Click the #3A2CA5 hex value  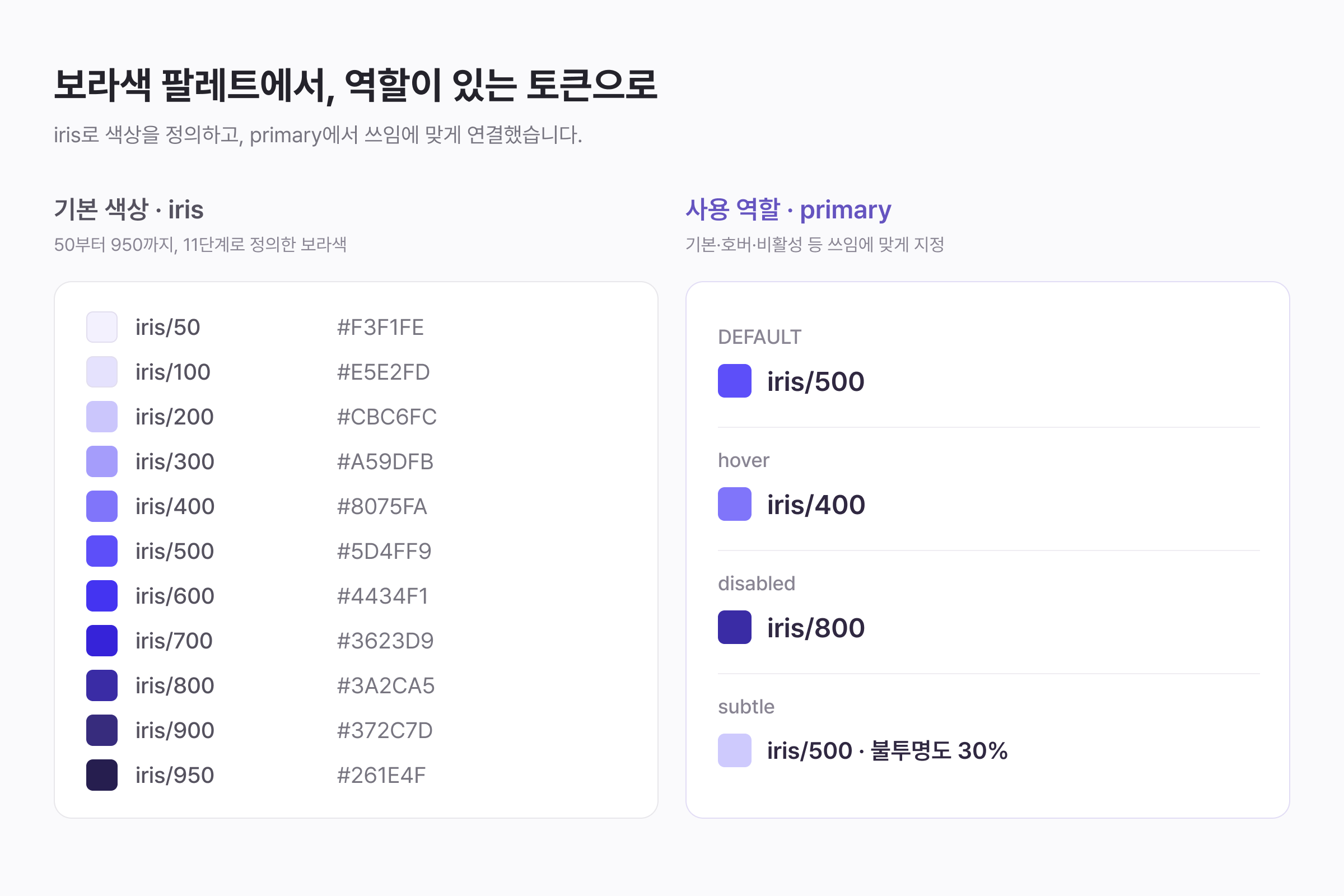pyautogui.click(x=386, y=685)
